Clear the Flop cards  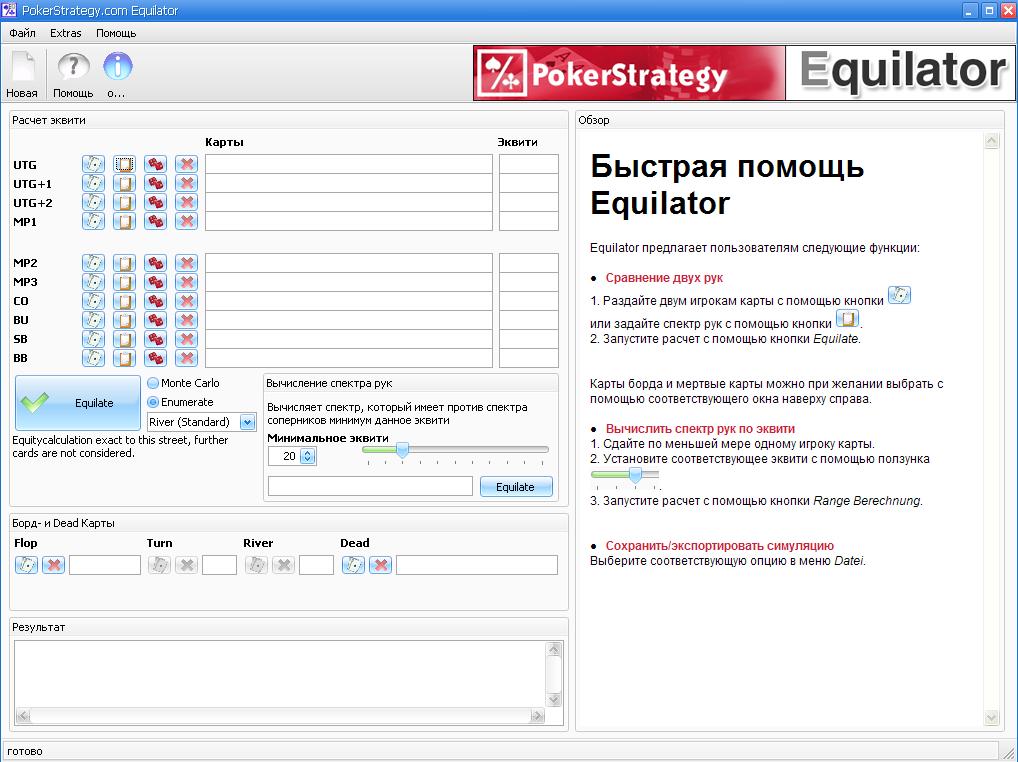coord(53,565)
